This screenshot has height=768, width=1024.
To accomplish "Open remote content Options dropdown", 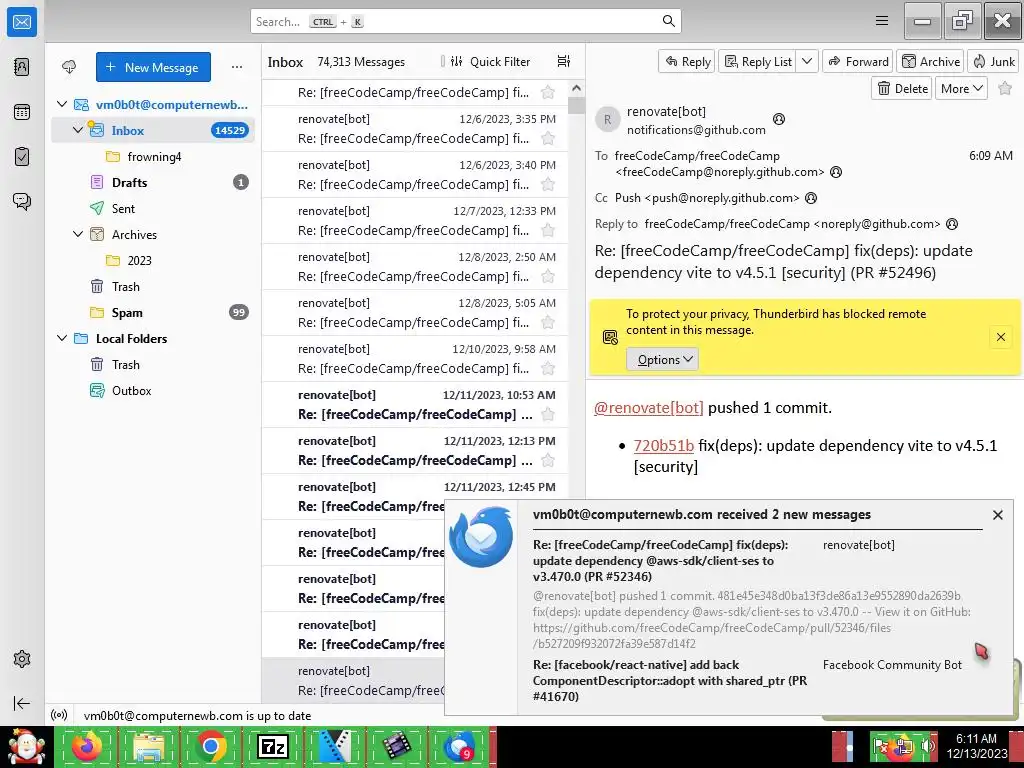I will tap(662, 359).
